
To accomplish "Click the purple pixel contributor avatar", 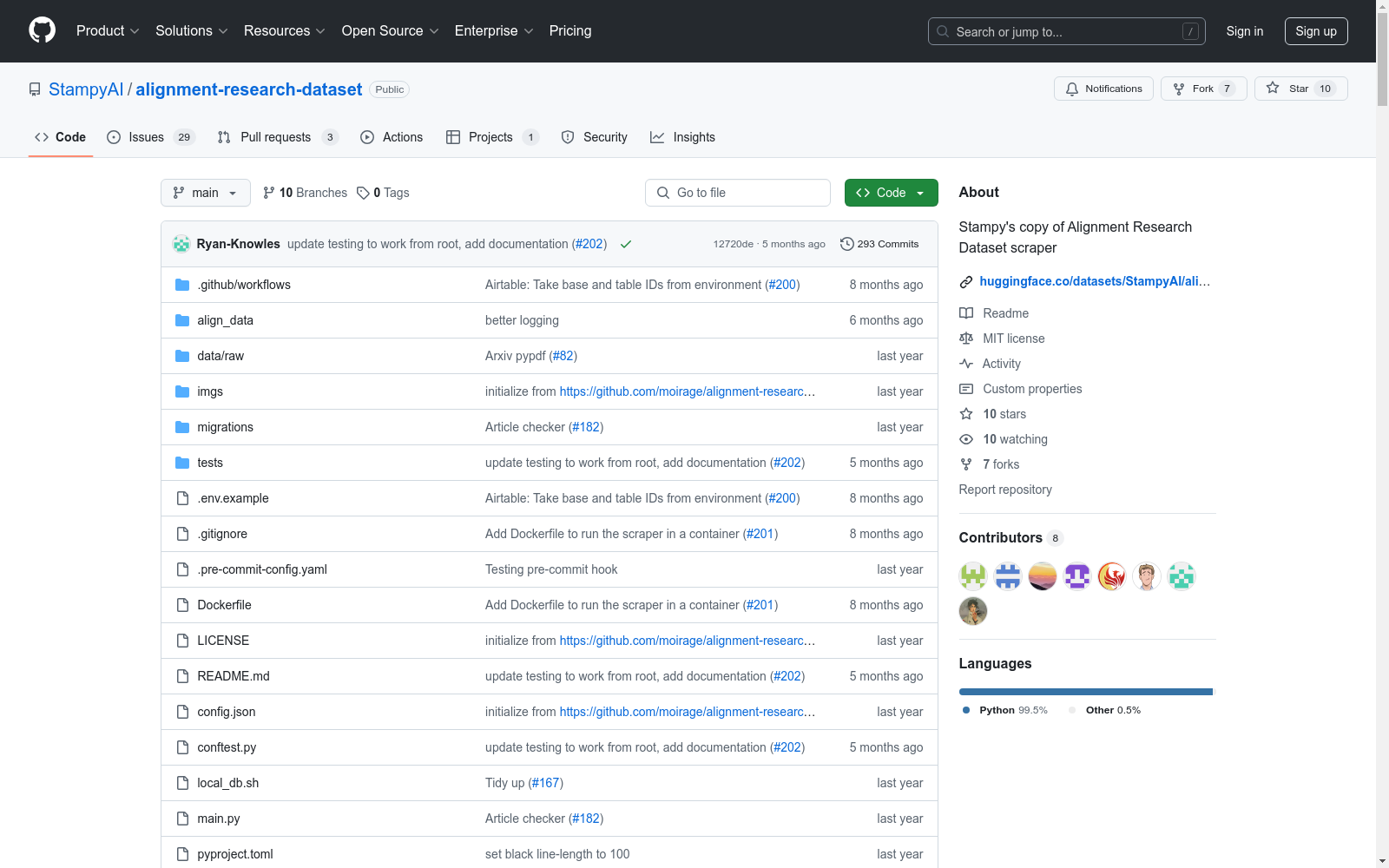I will pyautogui.click(x=1077, y=576).
